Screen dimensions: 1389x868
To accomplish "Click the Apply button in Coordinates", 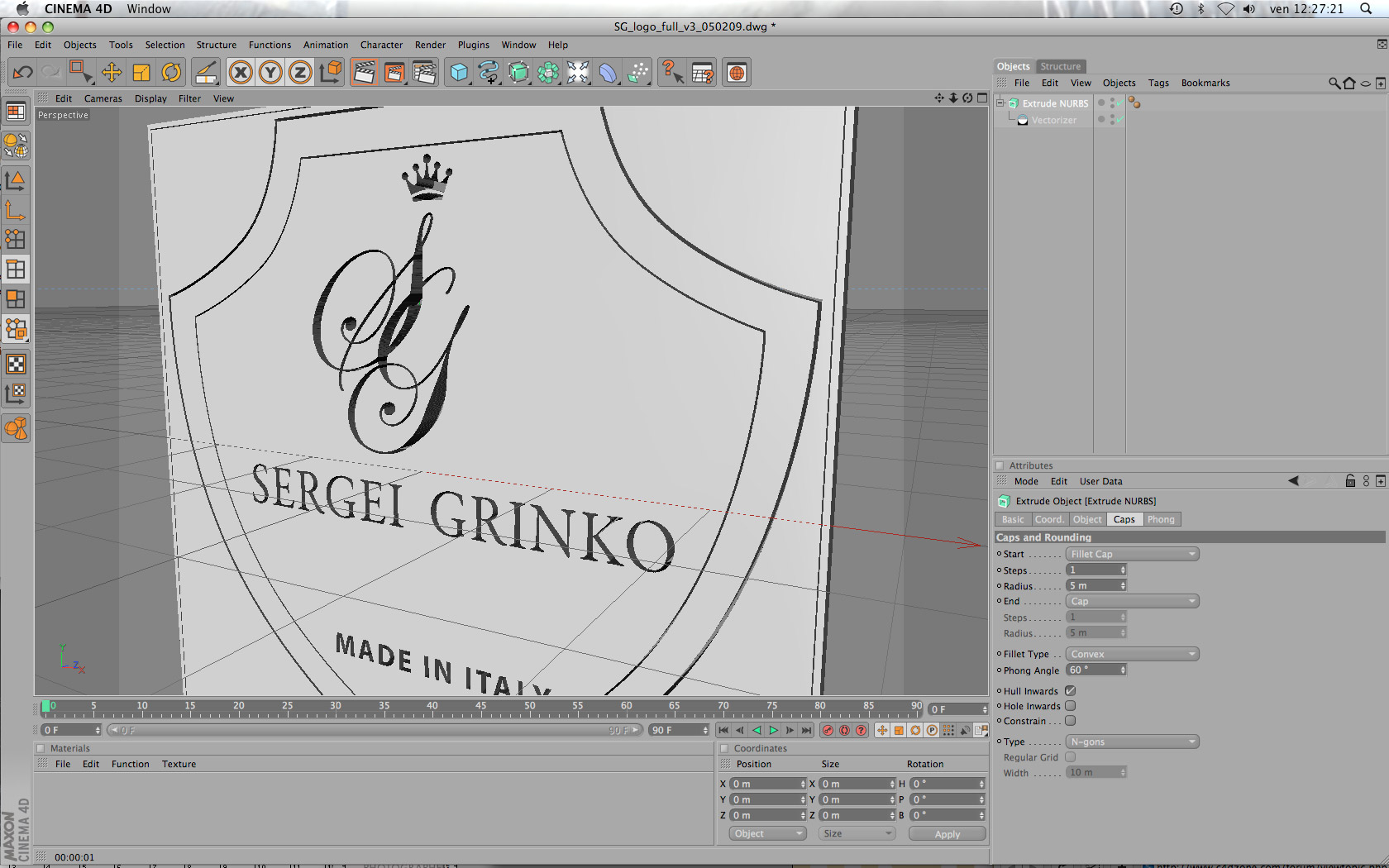I will tap(947, 833).
